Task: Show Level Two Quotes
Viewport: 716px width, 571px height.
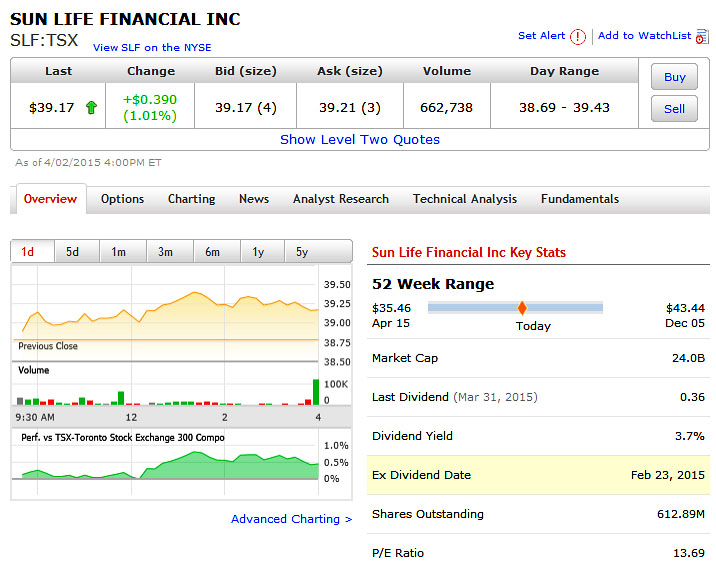Action: (x=360, y=139)
